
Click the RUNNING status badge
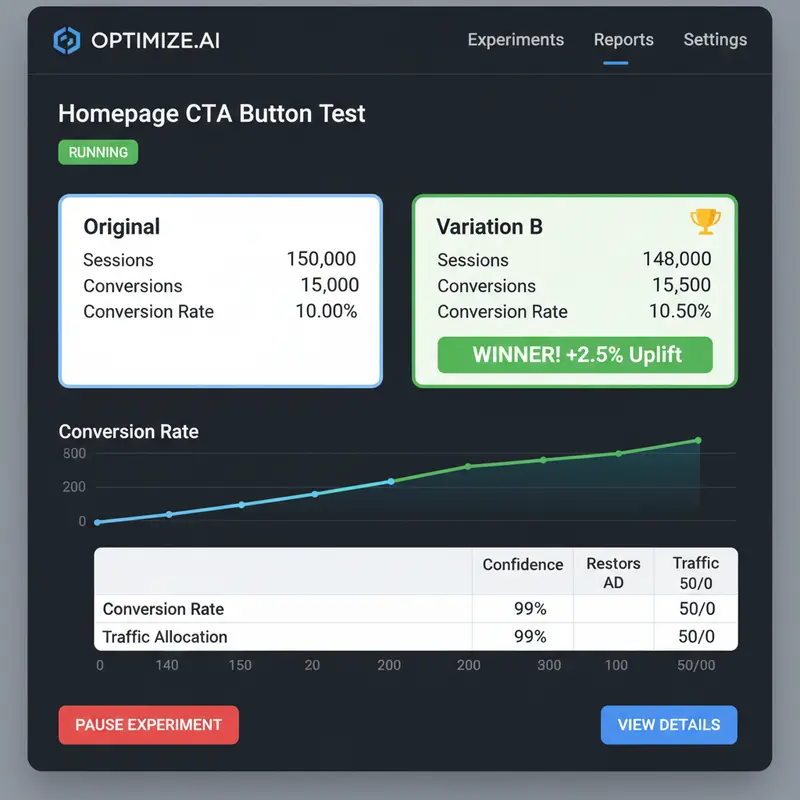pos(97,152)
